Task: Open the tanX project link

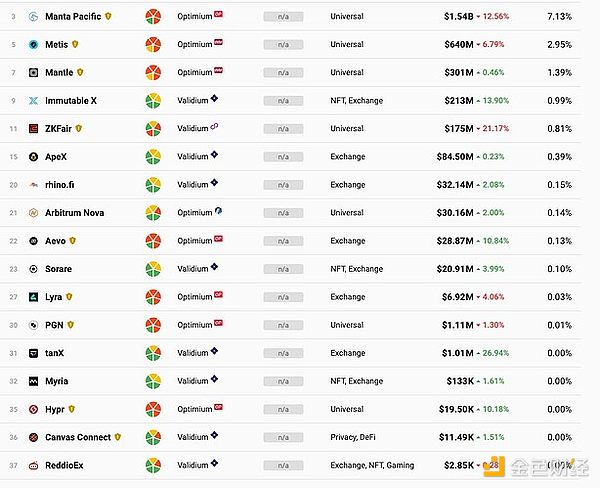Action: pyautogui.click(x=56, y=353)
